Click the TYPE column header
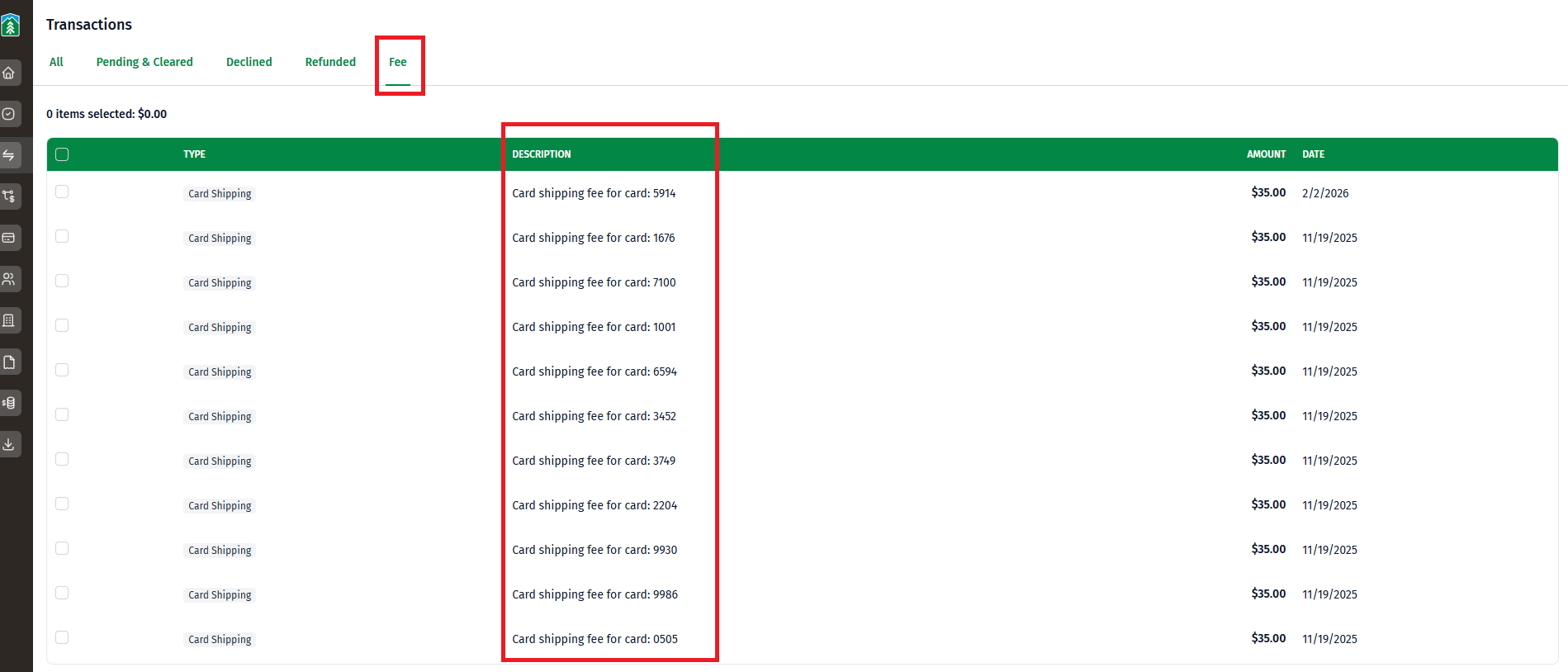This screenshot has height=672, width=1568. tap(195, 154)
